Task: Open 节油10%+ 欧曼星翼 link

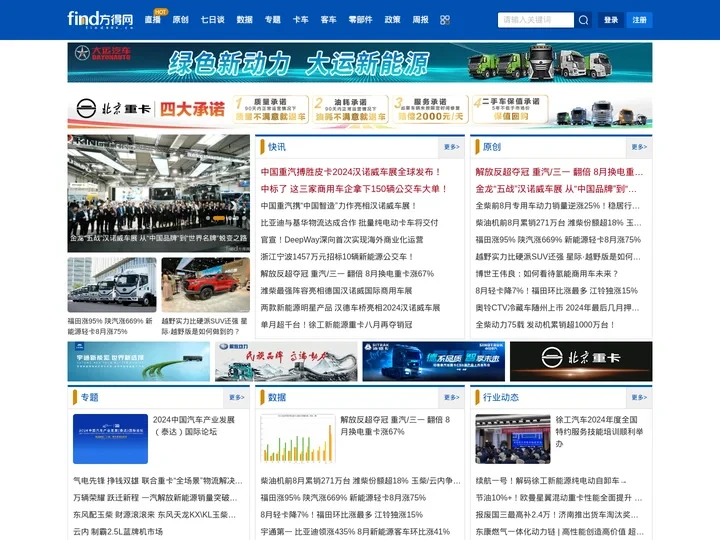Action: click(558, 498)
